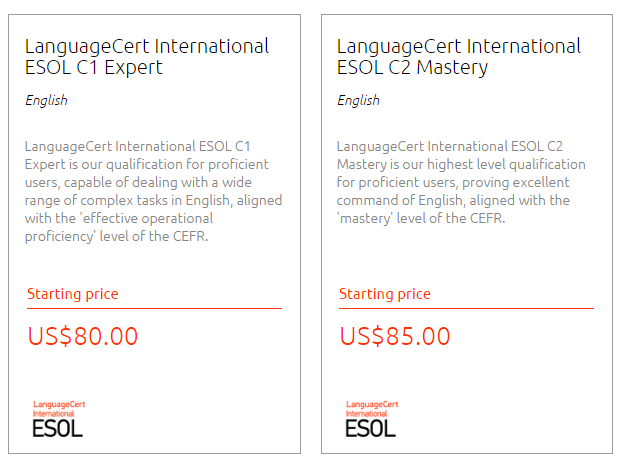Click the Starting price label in C2 Mastery card
This screenshot has height=473, width=636.
(x=385, y=294)
